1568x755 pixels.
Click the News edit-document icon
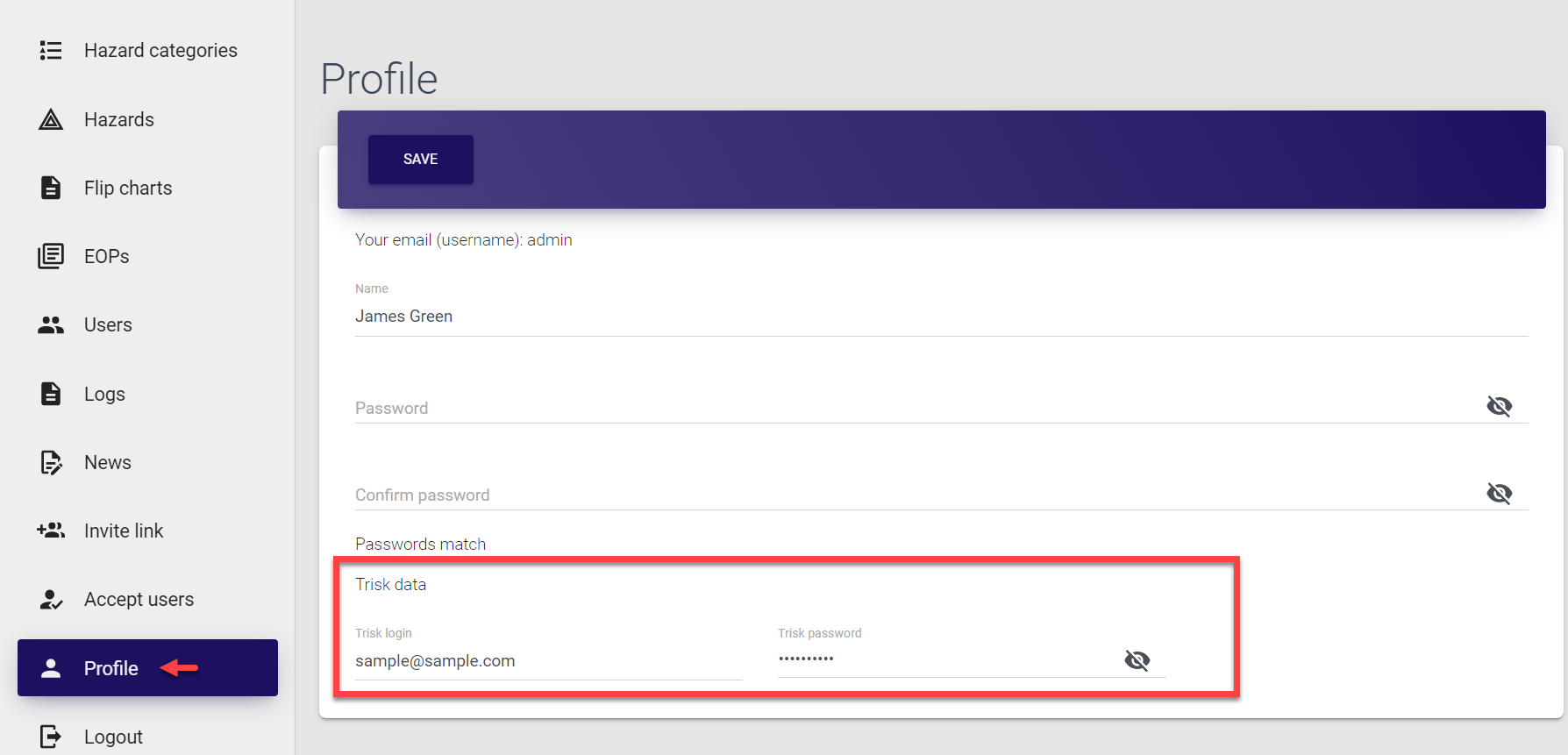coord(51,462)
